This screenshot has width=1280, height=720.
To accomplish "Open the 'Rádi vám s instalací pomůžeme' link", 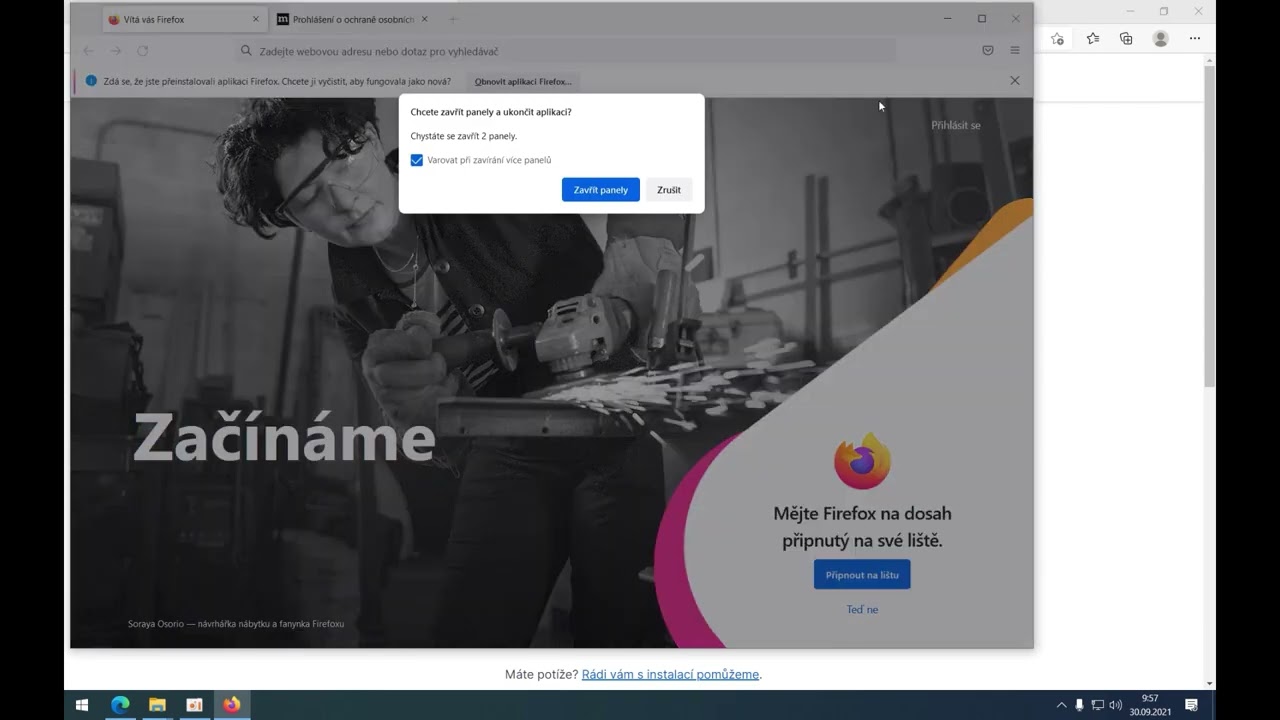I will [x=670, y=674].
